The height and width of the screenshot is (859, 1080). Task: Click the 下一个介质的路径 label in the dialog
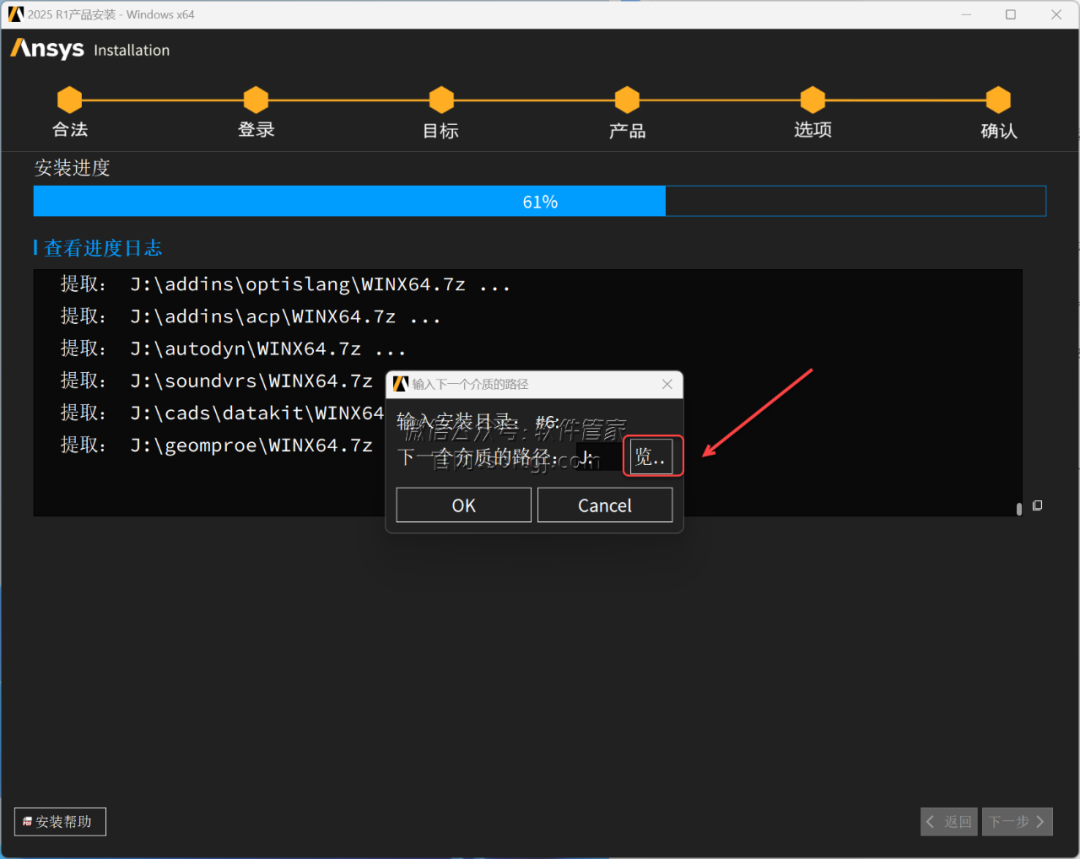477,457
